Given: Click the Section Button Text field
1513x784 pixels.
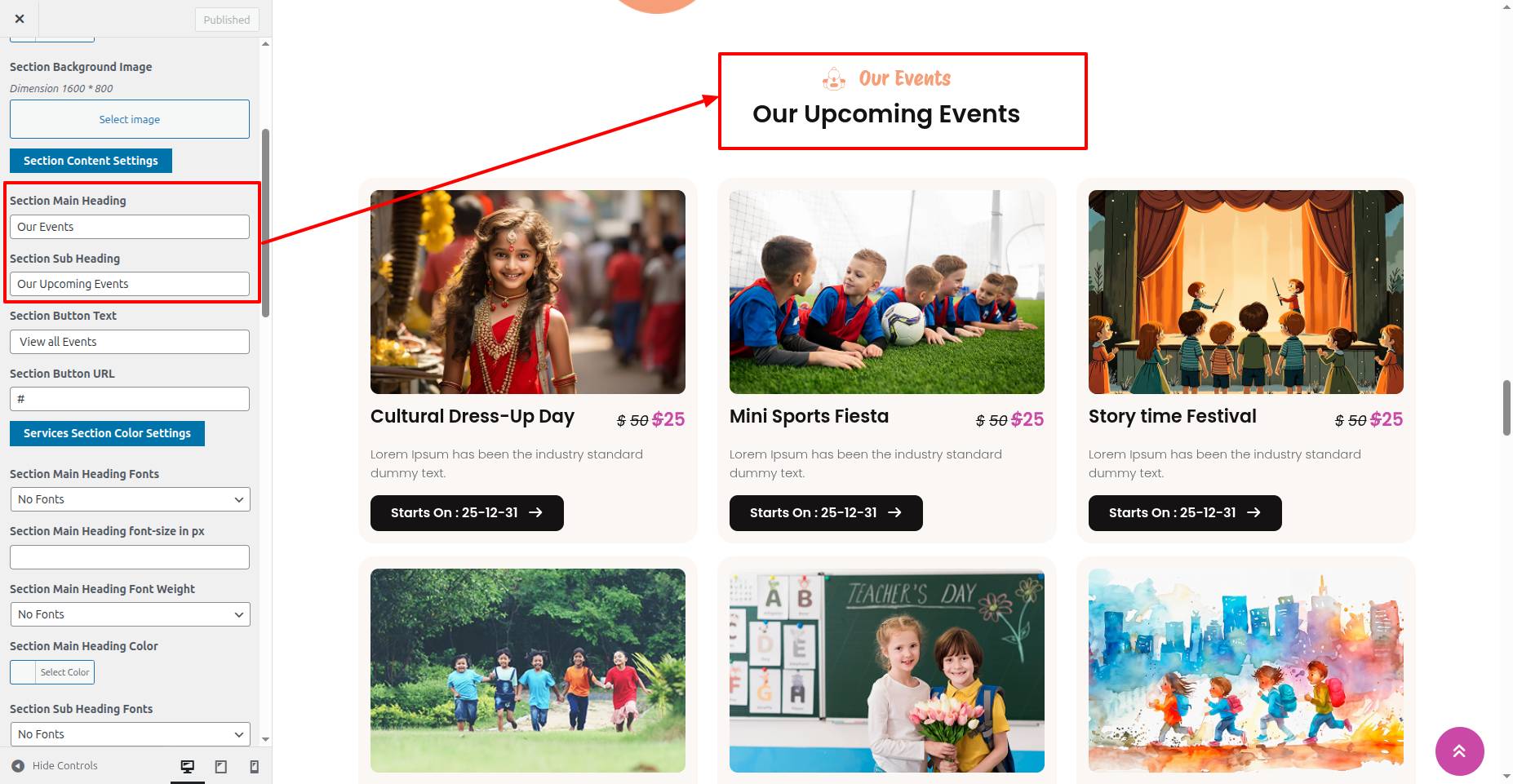Looking at the screenshot, I should pyautogui.click(x=130, y=342).
